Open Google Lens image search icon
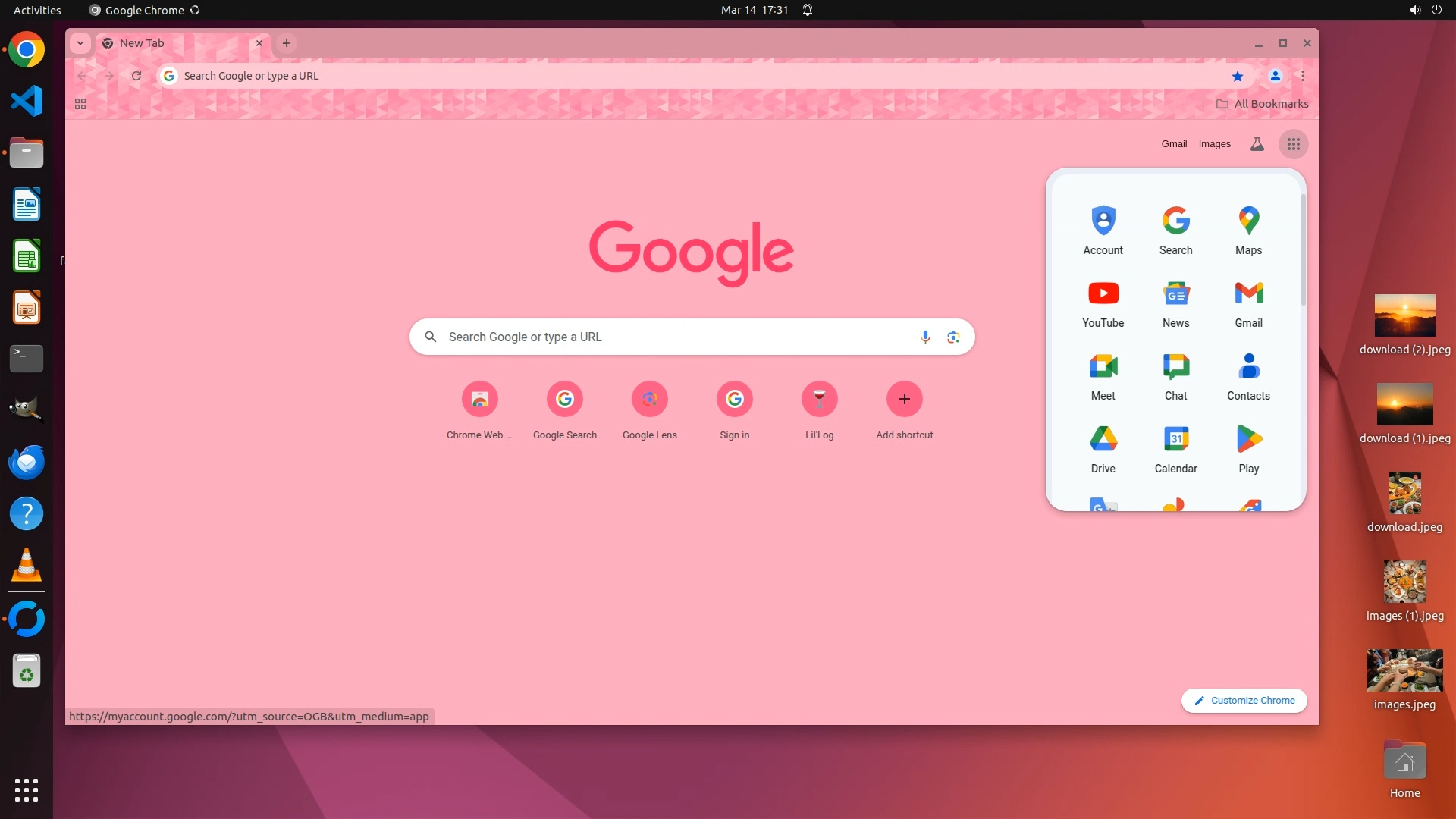 click(x=953, y=337)
